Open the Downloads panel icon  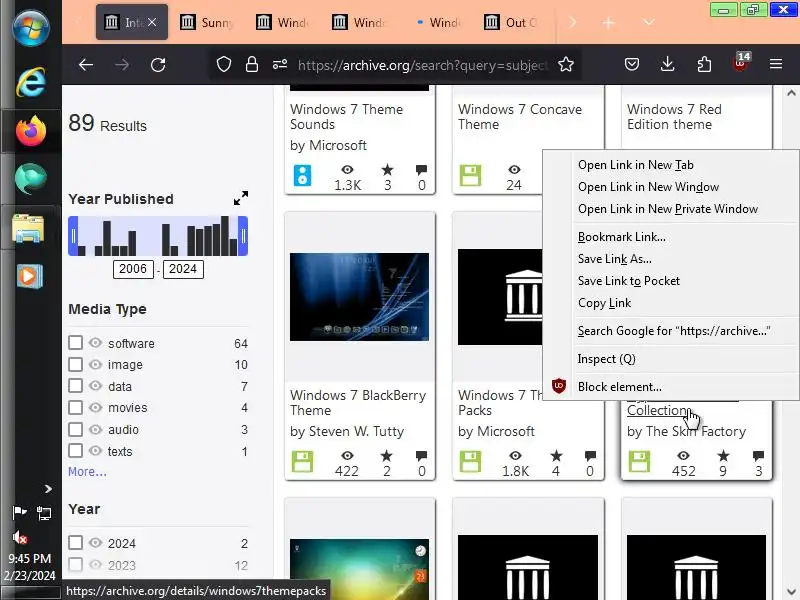pyautogui.click(x=667, y=64)
